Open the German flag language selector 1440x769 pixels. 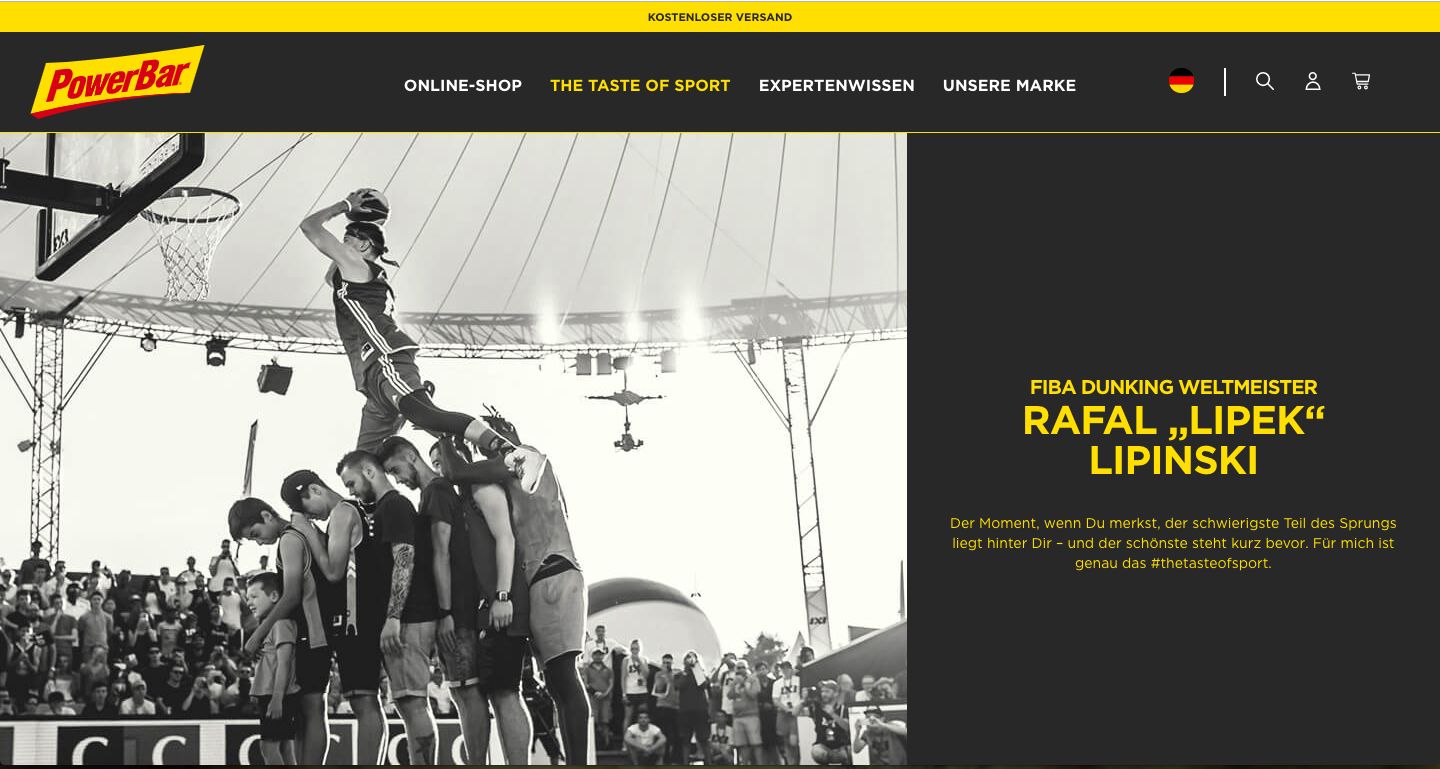[1181, 81]
